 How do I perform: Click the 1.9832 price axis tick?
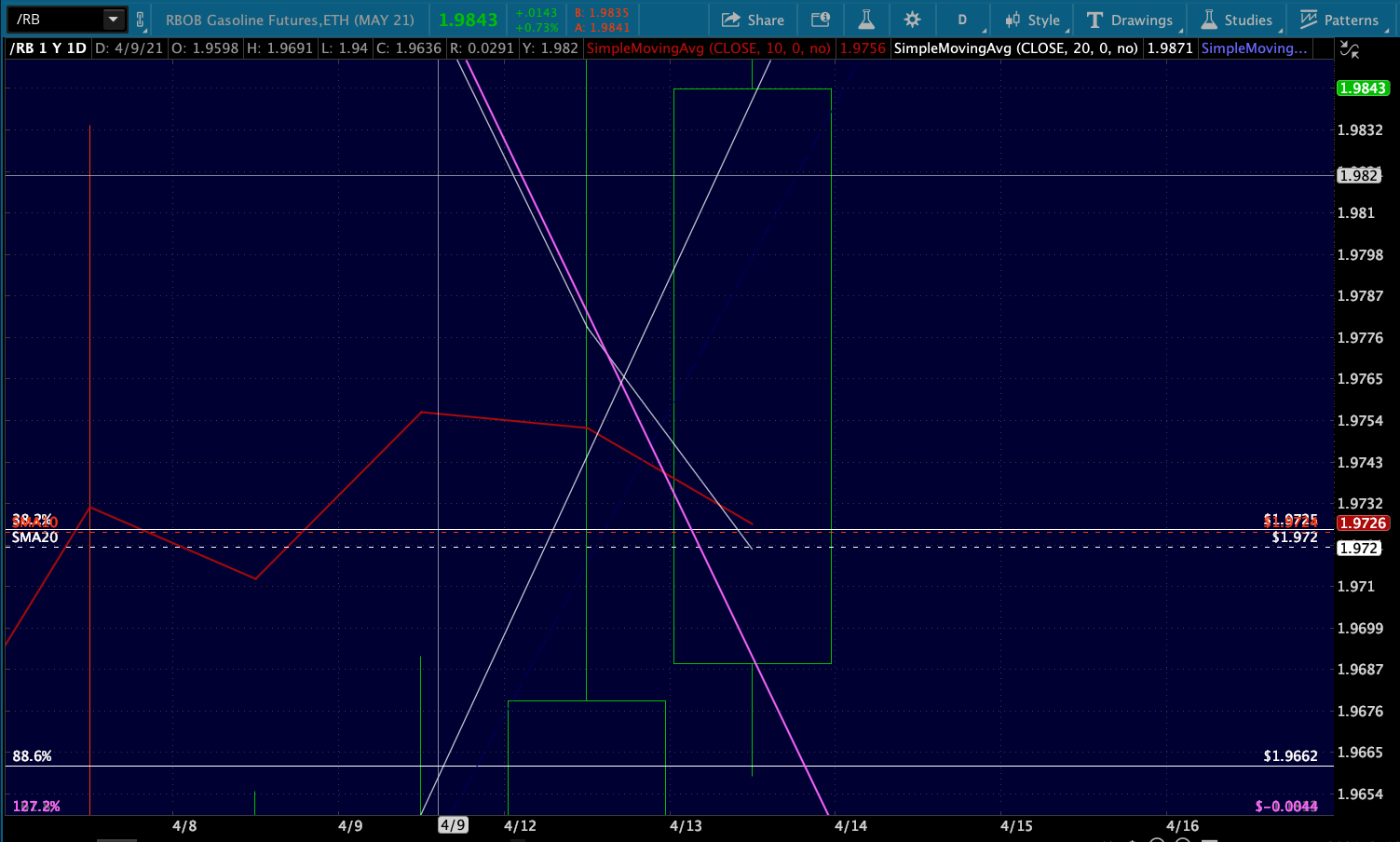click(x=1360, y=130)
